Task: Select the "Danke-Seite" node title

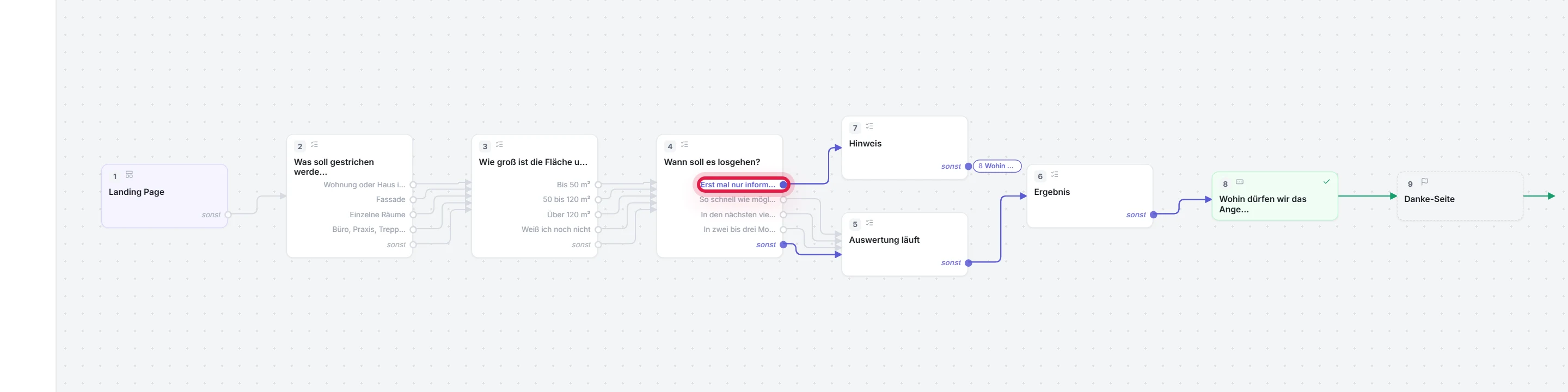Action: [x=1429, y=199]
